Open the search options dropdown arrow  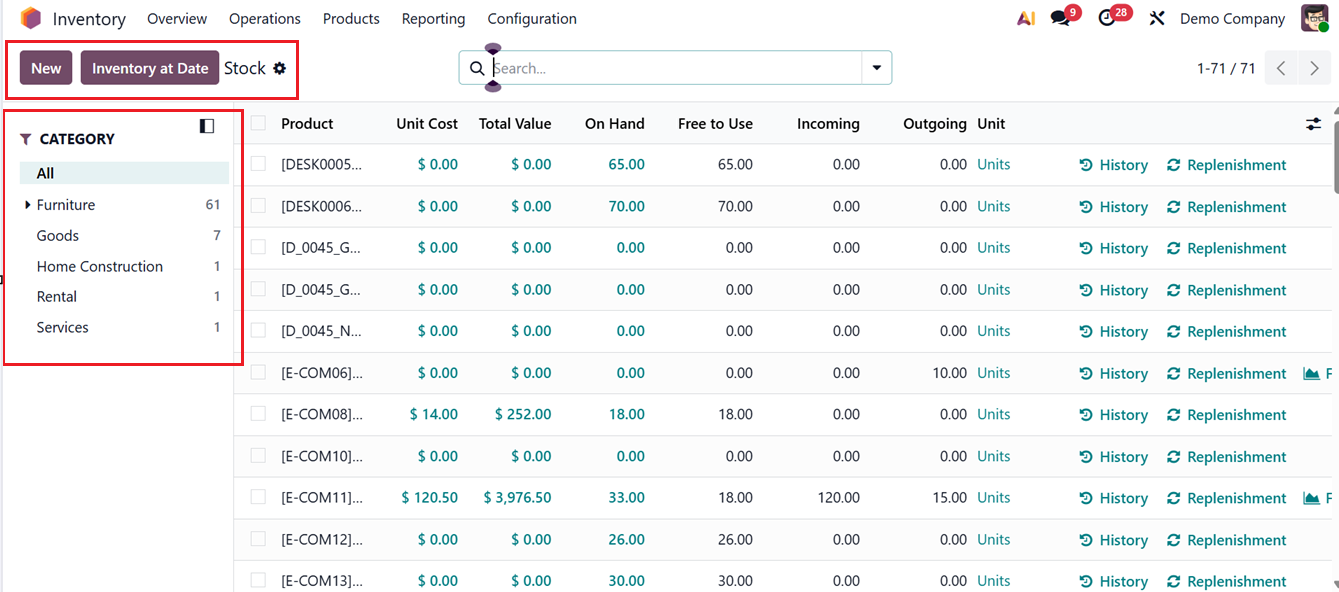[876, 68]
